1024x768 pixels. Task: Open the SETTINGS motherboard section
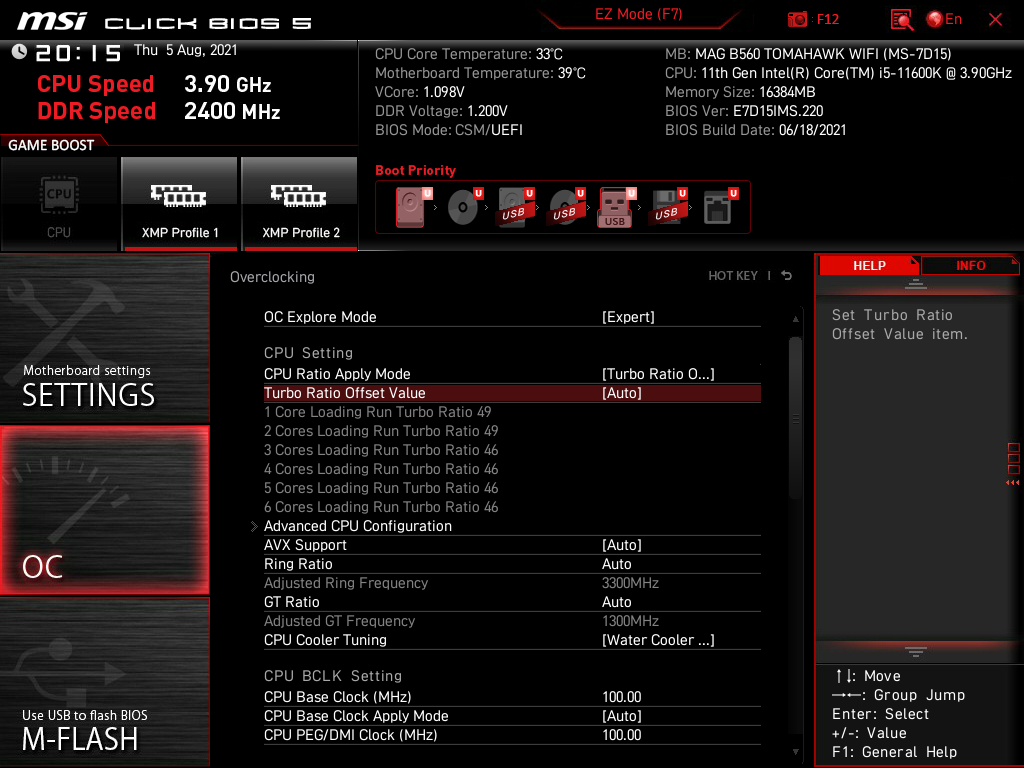coord(104,338)
